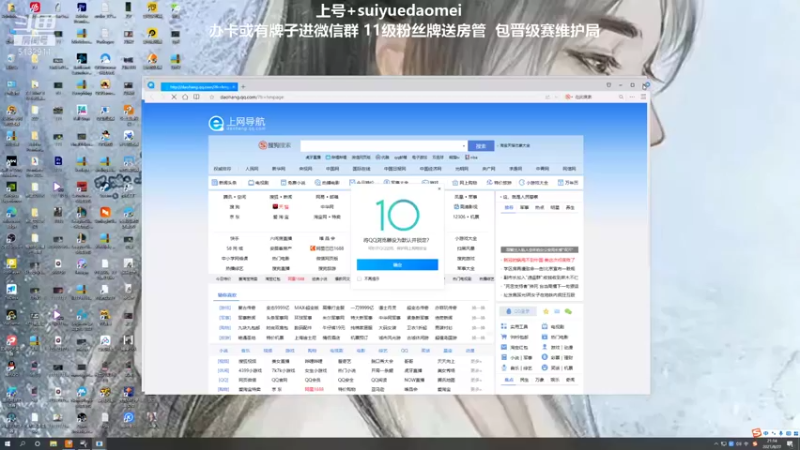The height and width of the screenshot is (450, 800).
Task: Go back using the back arrow
Action: click(x=152, y=97)
